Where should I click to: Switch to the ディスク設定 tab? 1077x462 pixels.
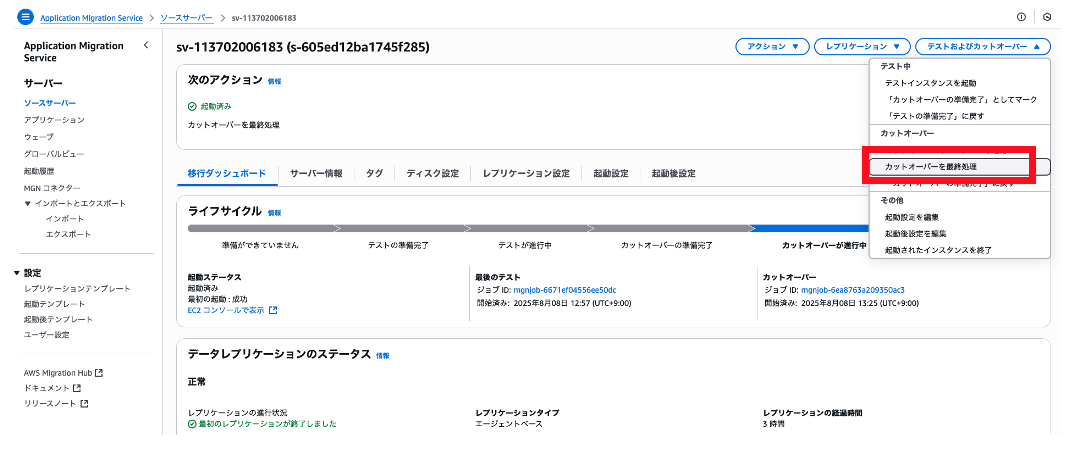click(x=432, y=174)
